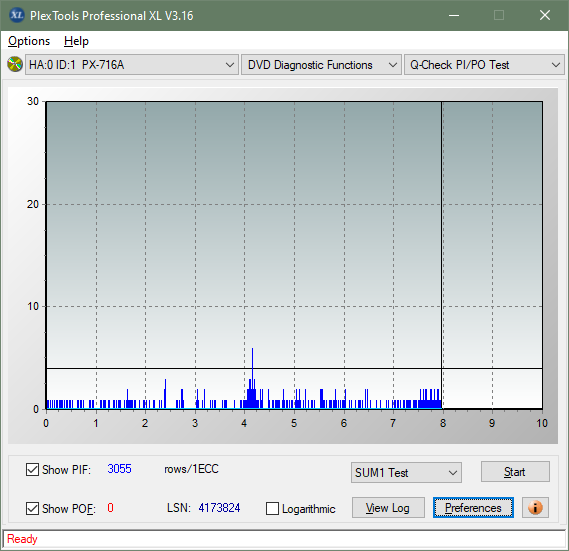This screenshot has height=551, width=569.
Task: Open the Preferences button
Action: coord(473,507)
